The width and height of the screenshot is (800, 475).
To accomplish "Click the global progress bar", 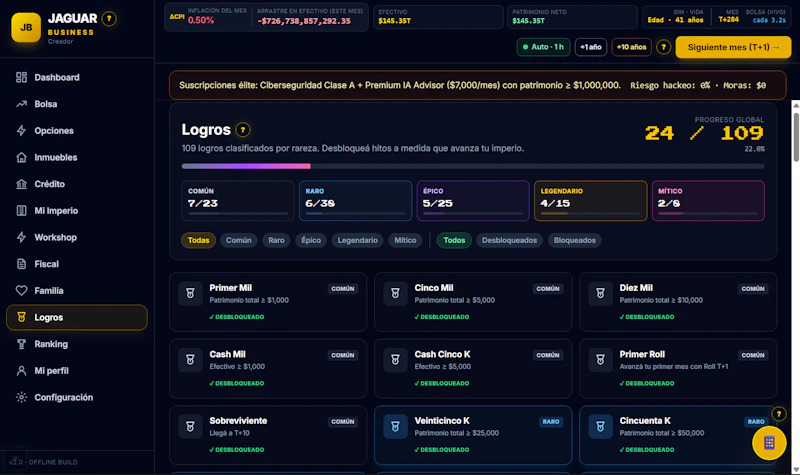I will tap(473, 166).
